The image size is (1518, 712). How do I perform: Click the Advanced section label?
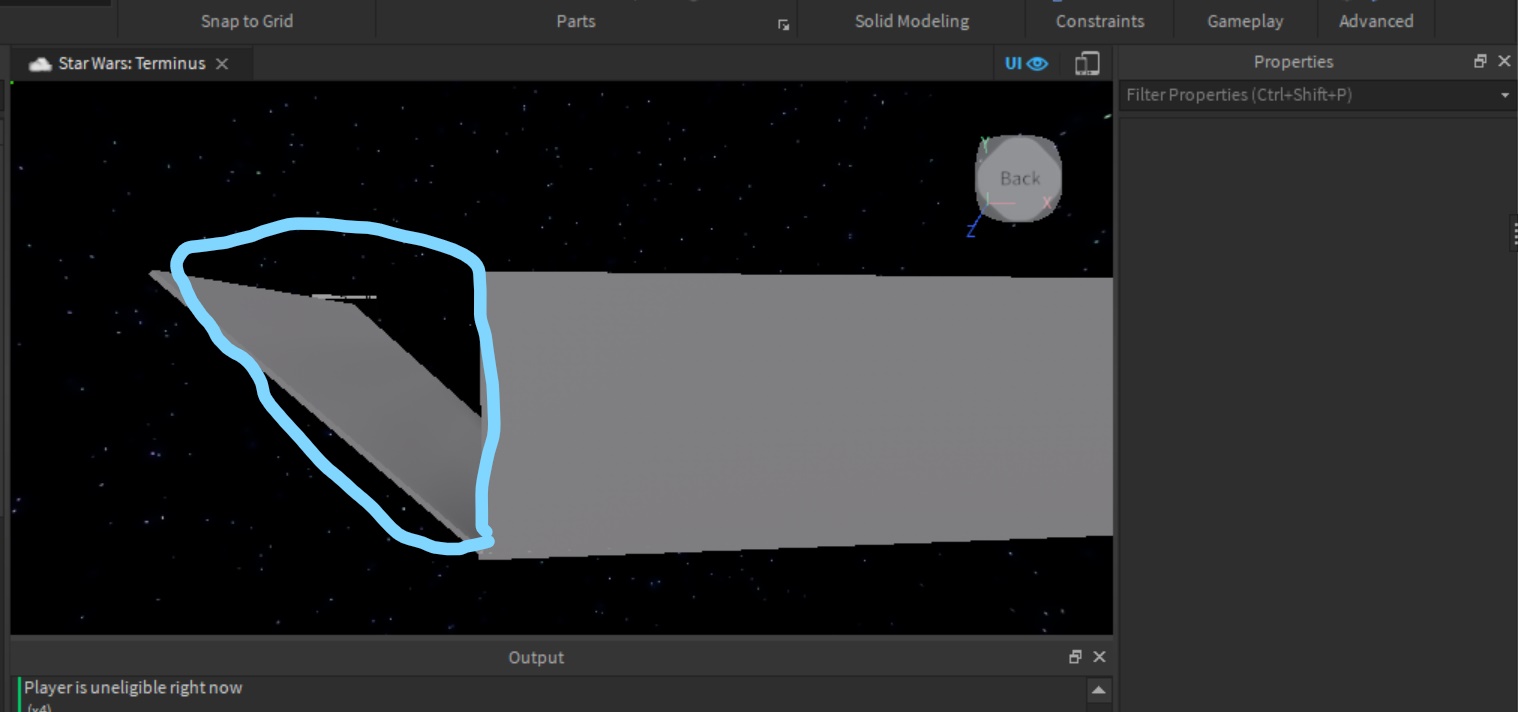(1376, 21)
